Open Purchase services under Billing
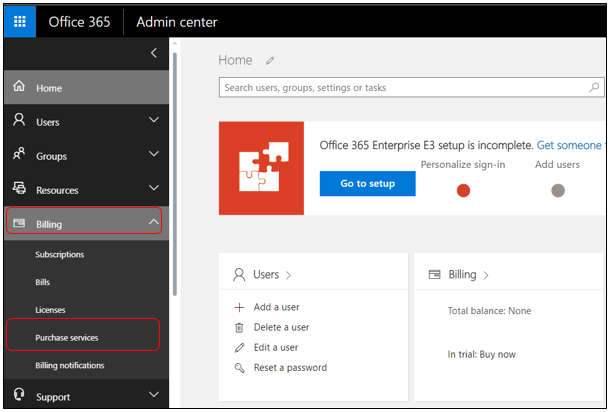This screenshot has height=412, width=611. [x=67, y=338]
